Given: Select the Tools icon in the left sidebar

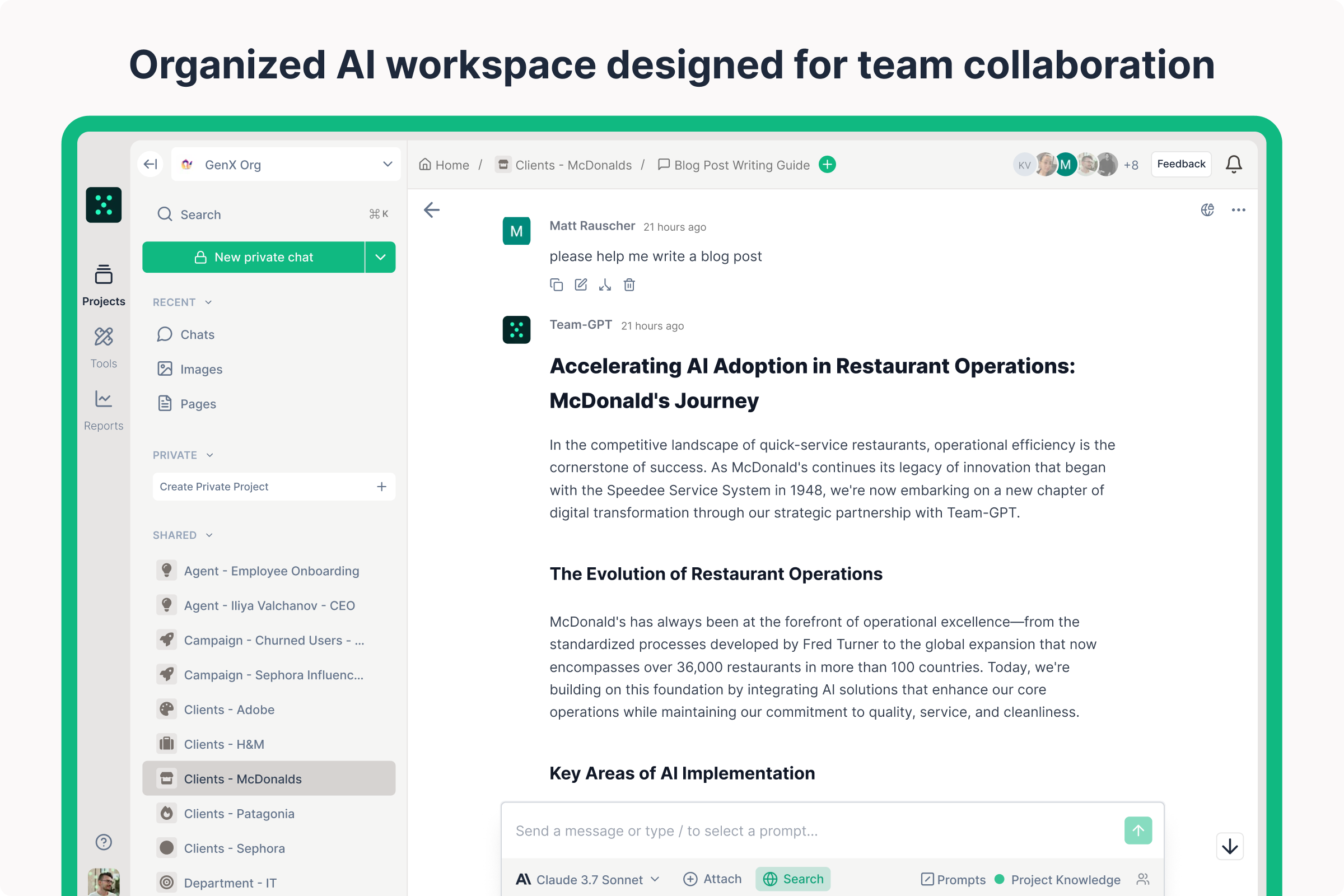Looking at the screenshot, I should (x=104, y=347).
